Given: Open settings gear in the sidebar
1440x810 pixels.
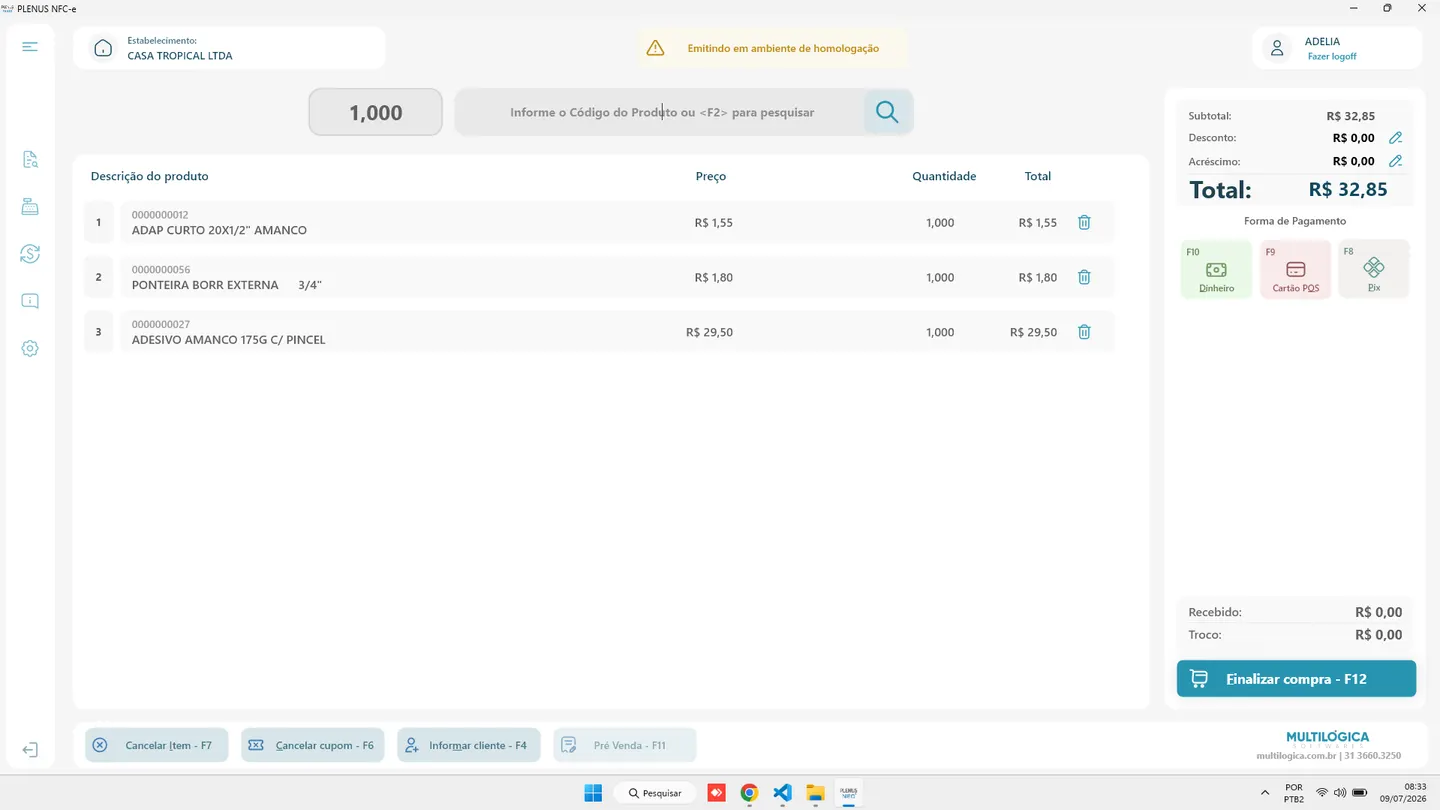Looking at the screenshot, I should tap(30, 349).
